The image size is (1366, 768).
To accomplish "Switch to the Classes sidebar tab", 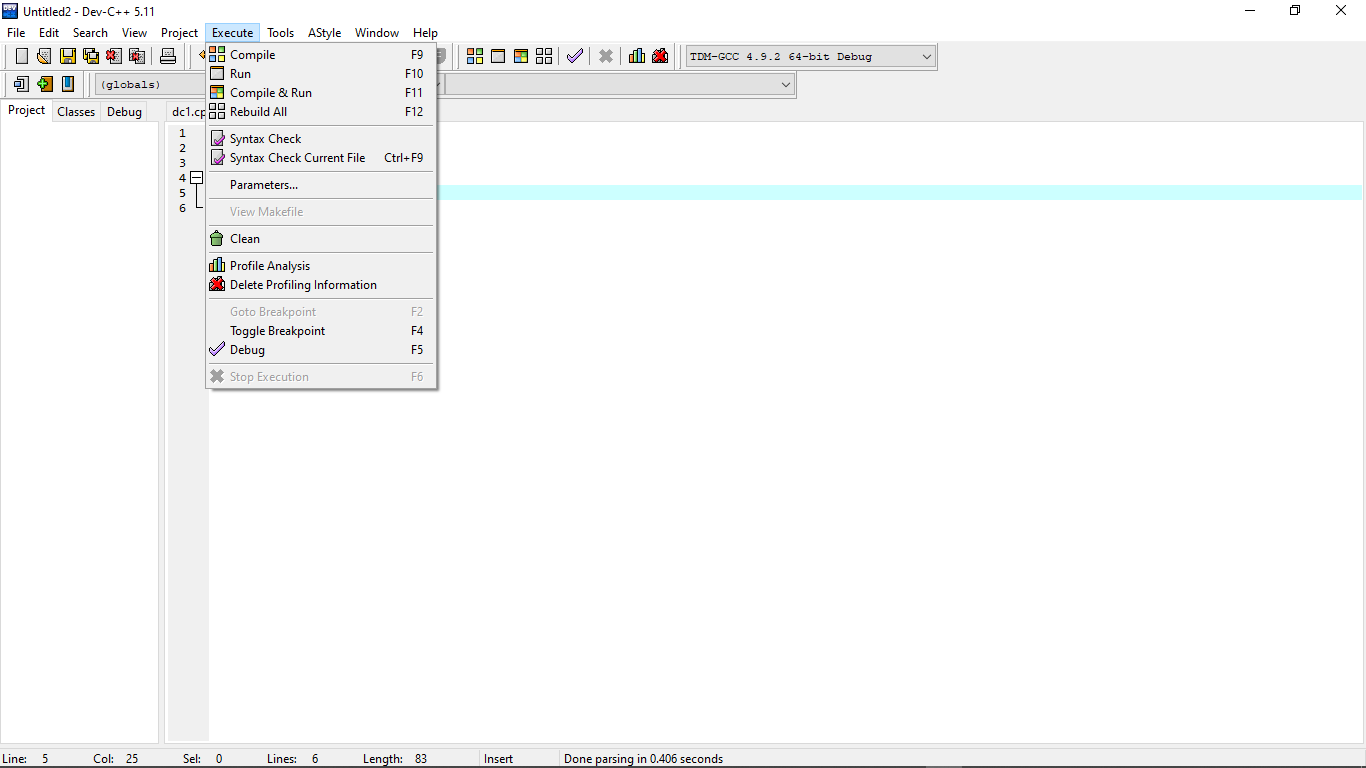I will (76, 112).
